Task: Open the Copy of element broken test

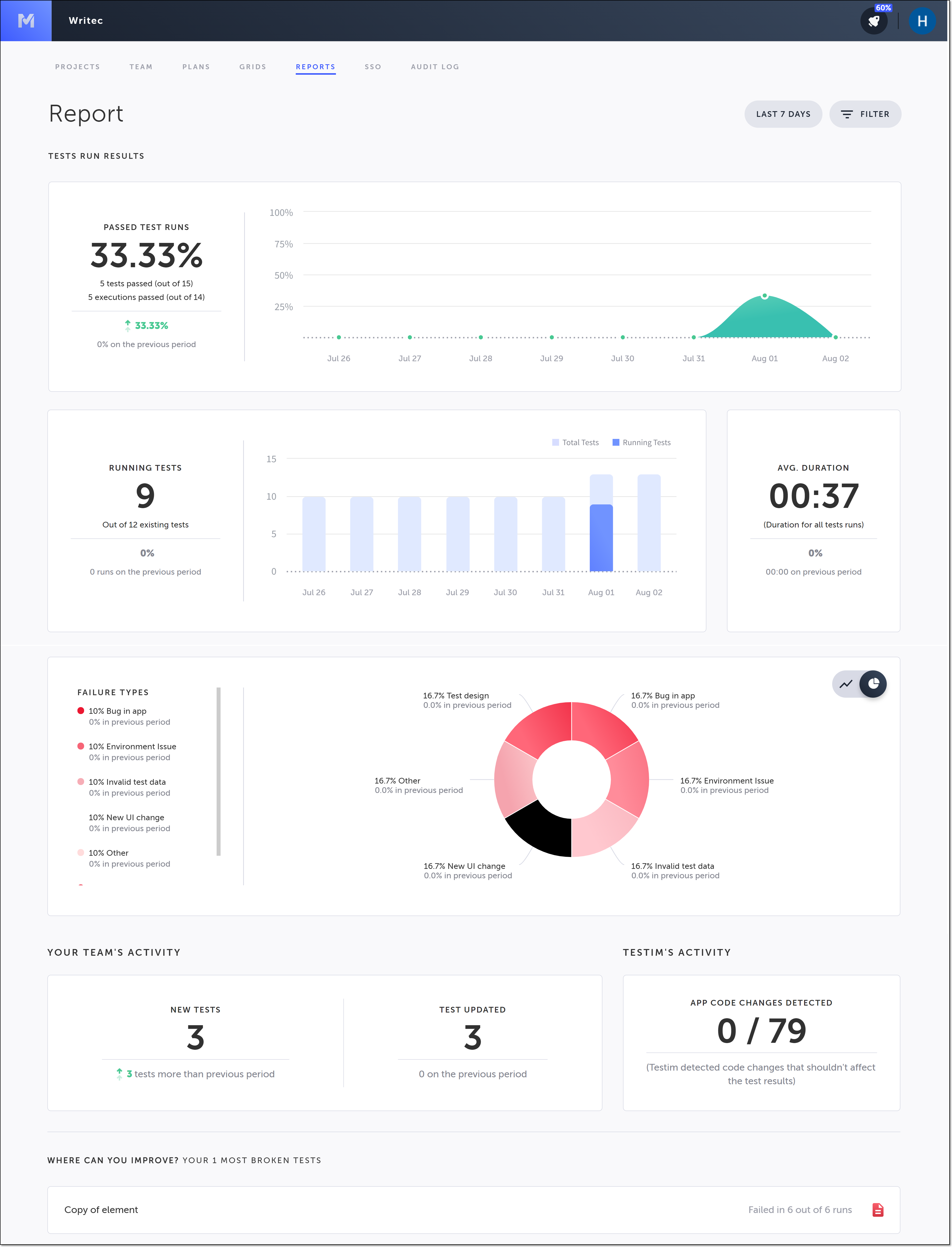Action: click(101, 1210)
